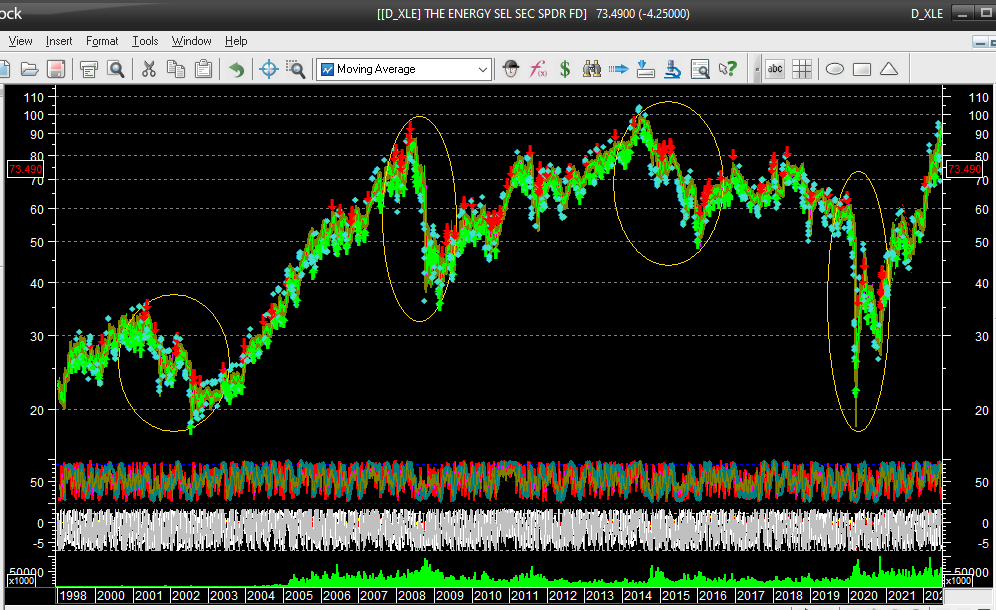Click the microscope icon in toolbar
Screen dimensions: 996x610
coord(673,69)
